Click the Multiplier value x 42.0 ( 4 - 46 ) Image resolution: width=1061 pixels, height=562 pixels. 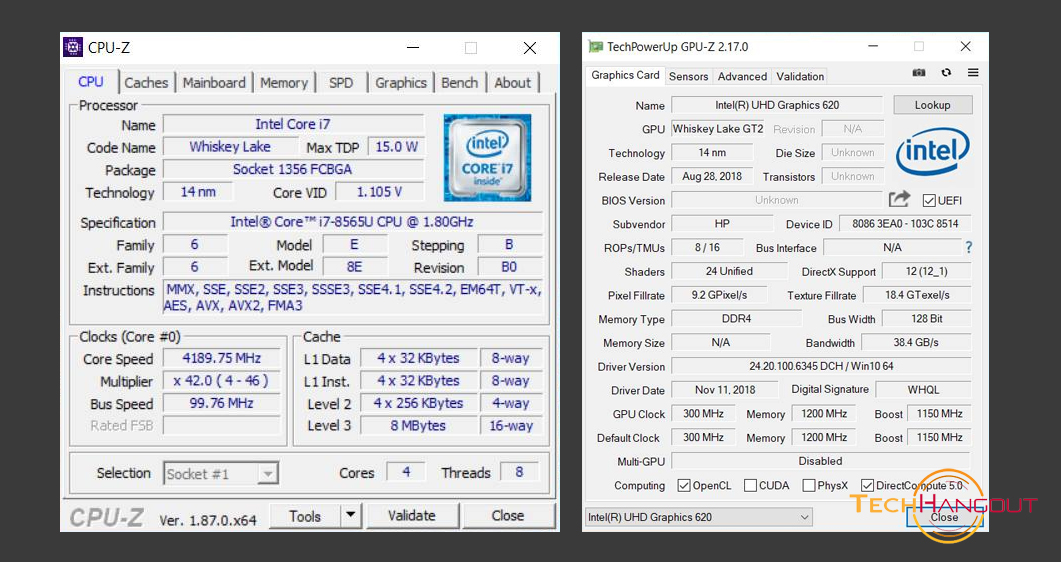click(221, 381)
